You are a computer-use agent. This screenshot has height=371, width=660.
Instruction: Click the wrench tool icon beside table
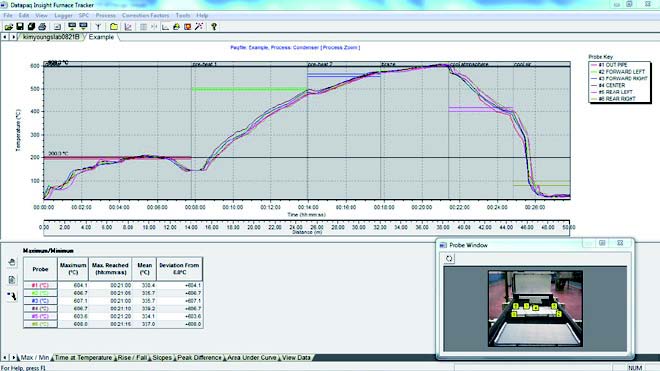click(x=12, y=296)
